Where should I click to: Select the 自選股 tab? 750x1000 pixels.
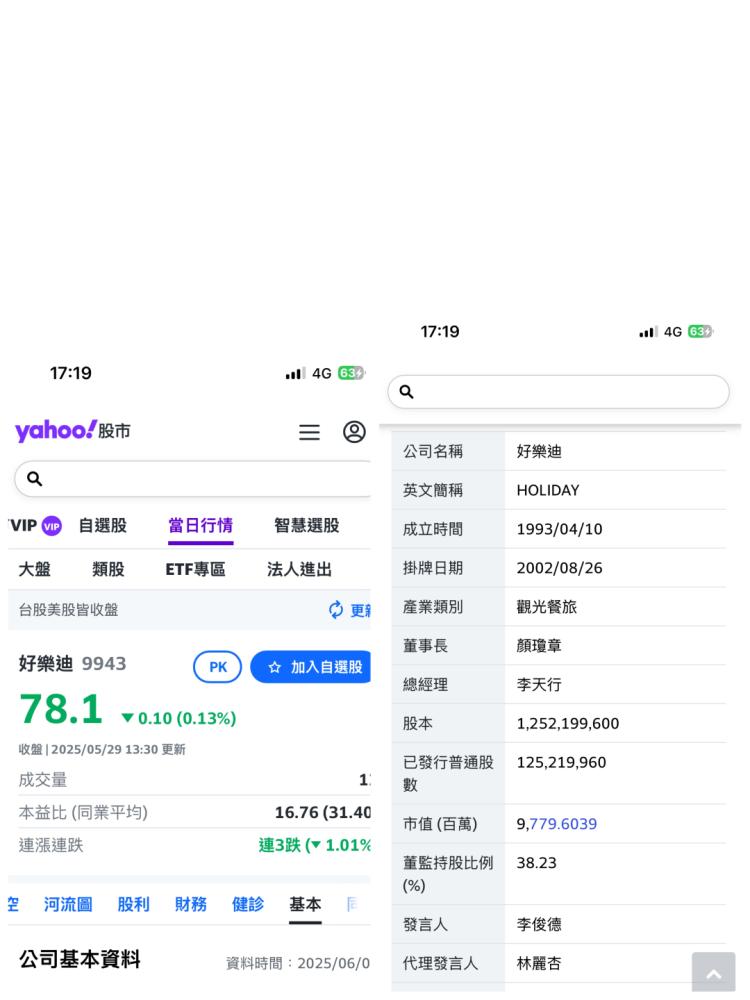tap(103, 526)
